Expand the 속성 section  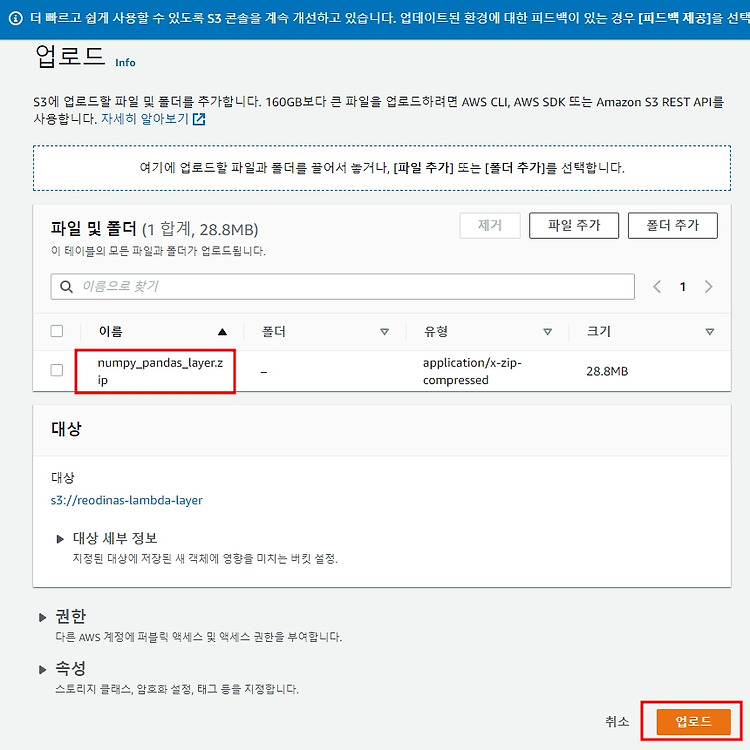(43, 669)
